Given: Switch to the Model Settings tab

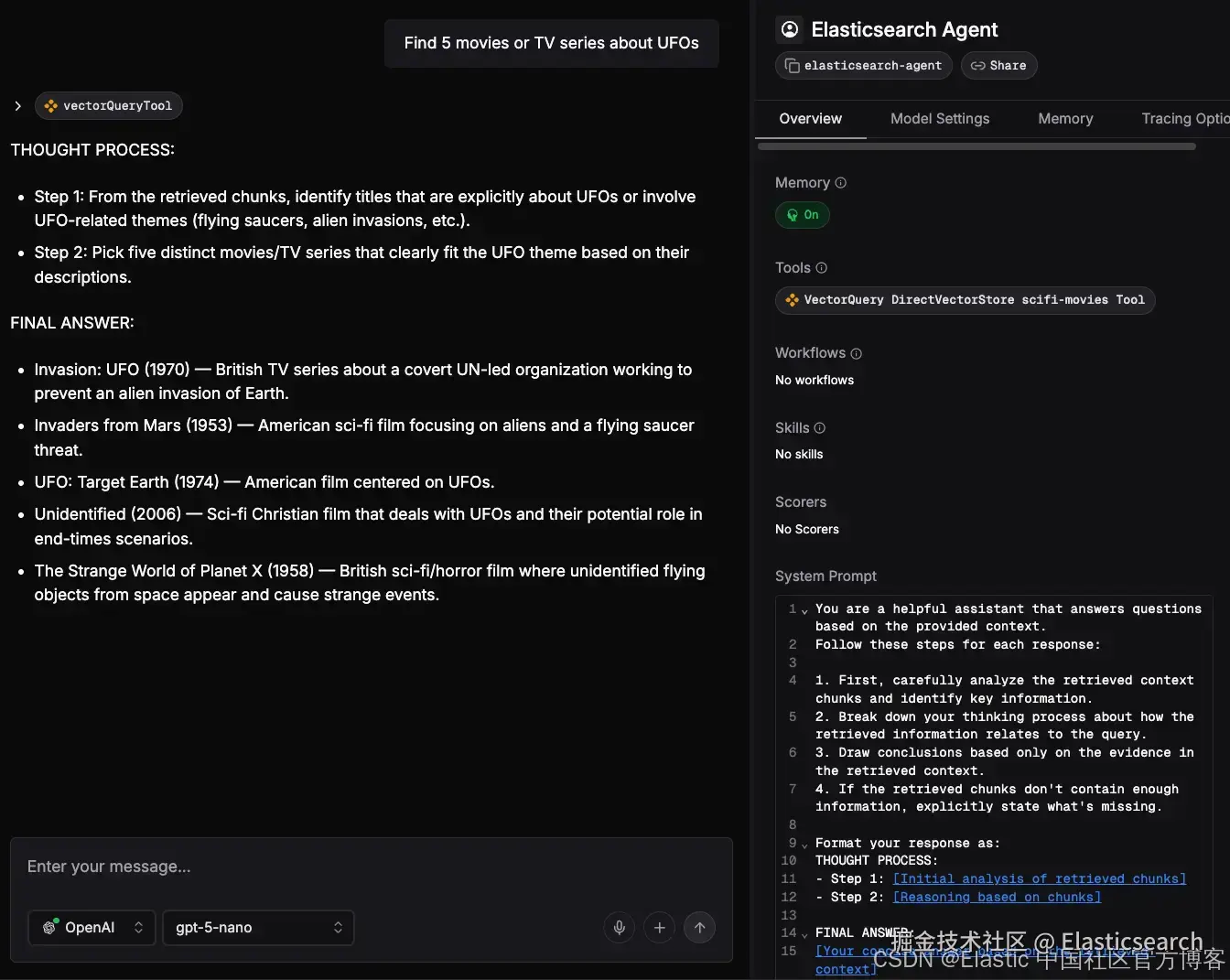Looking at the screenshot, I should point(940,119).
